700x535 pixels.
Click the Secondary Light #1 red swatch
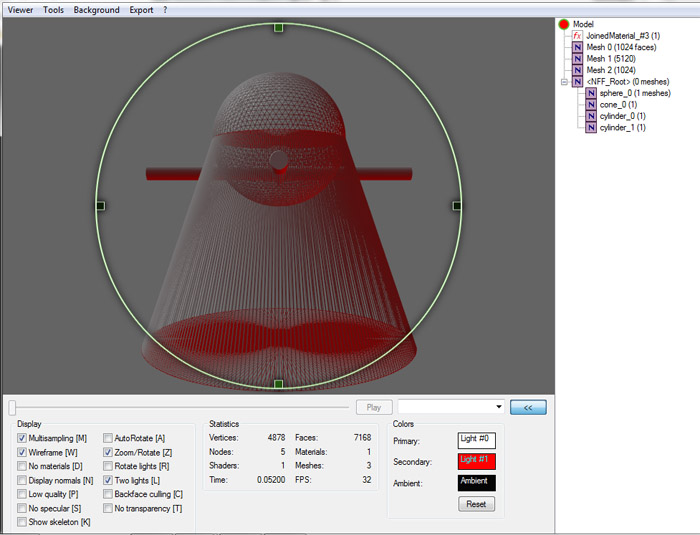click(x=476, y=462)
